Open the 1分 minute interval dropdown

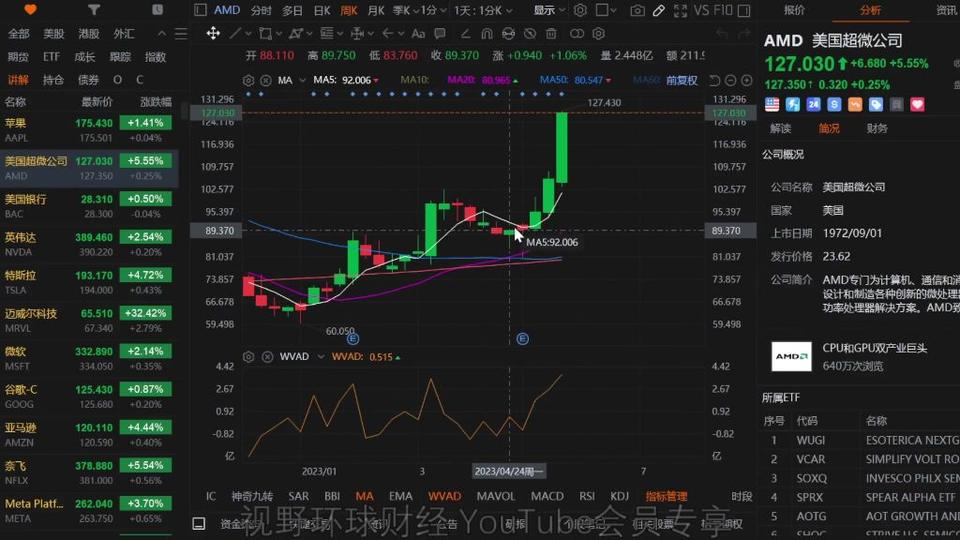(434, 10)
